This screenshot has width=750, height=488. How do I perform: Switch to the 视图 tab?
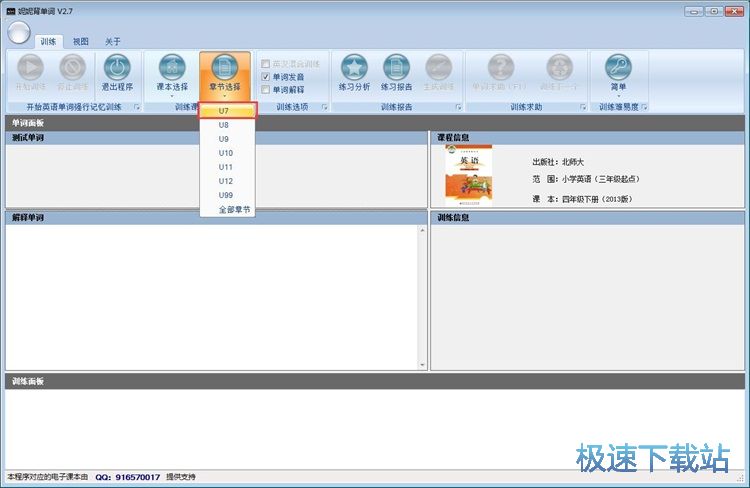[80, 42]
